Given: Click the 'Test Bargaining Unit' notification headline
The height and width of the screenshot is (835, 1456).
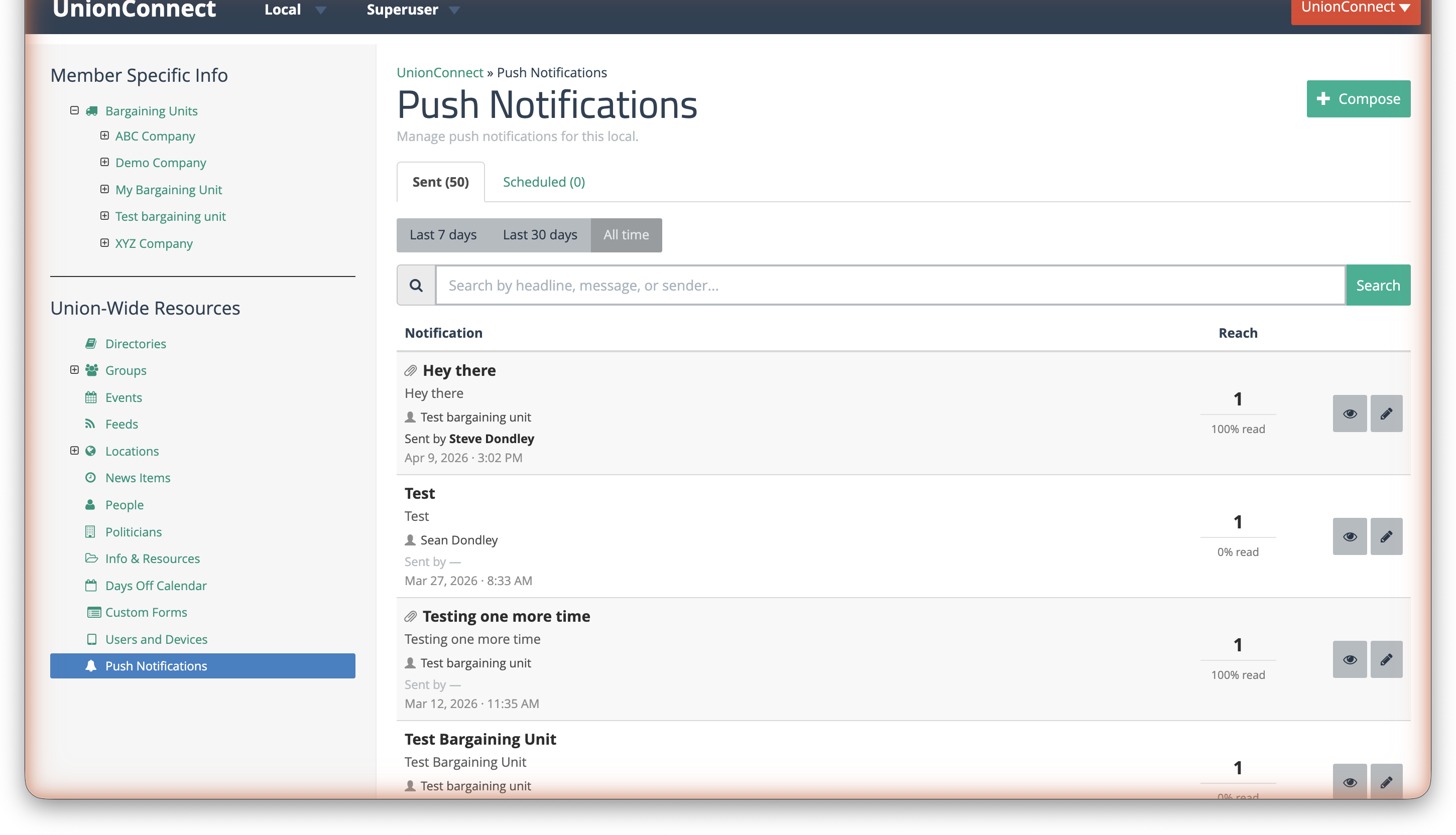Looking at the screenshot, I should 480,739.
